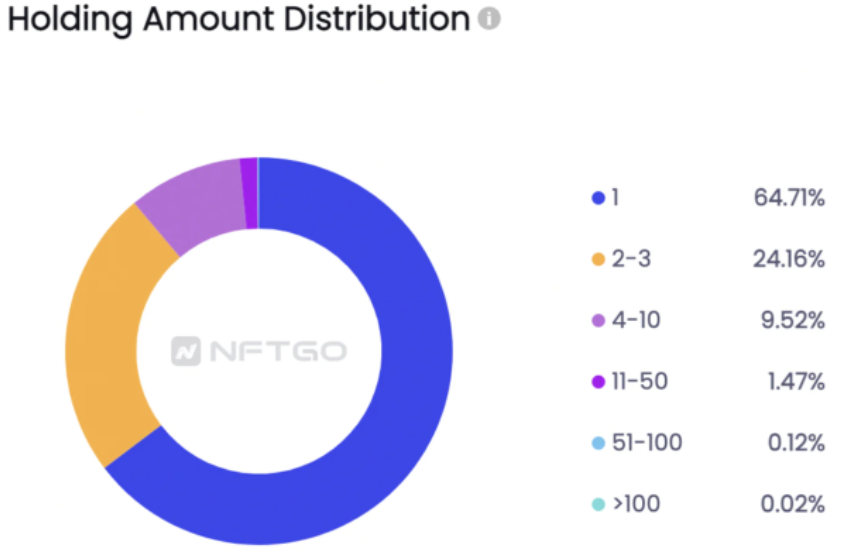Screen dimensions: 849x551
Task: Click the "2-3" legend label
Action: click(631, 260)
